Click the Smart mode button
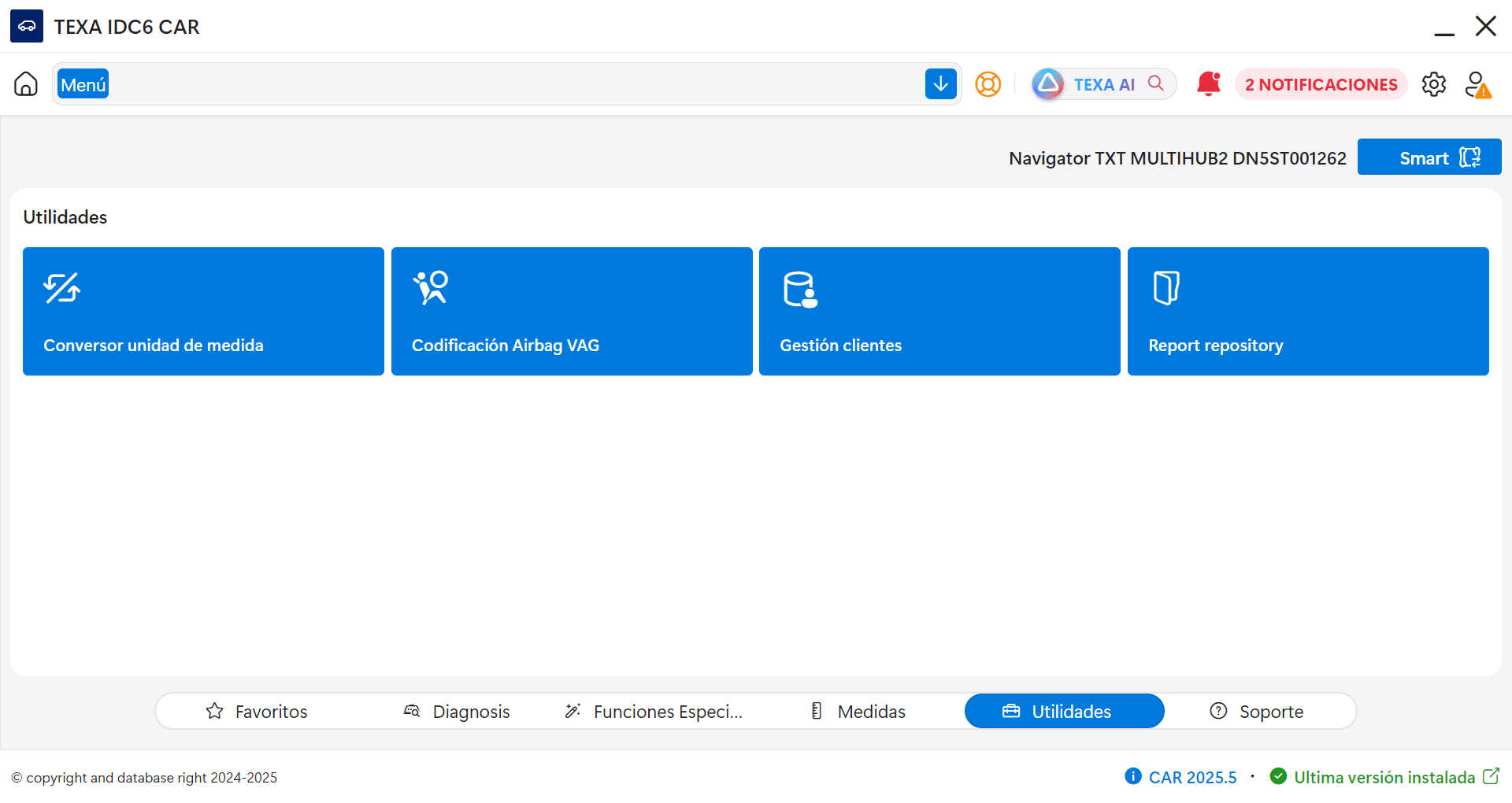Image resolution: width=1512 pixels, height=803 pixels. [1429, 157]
